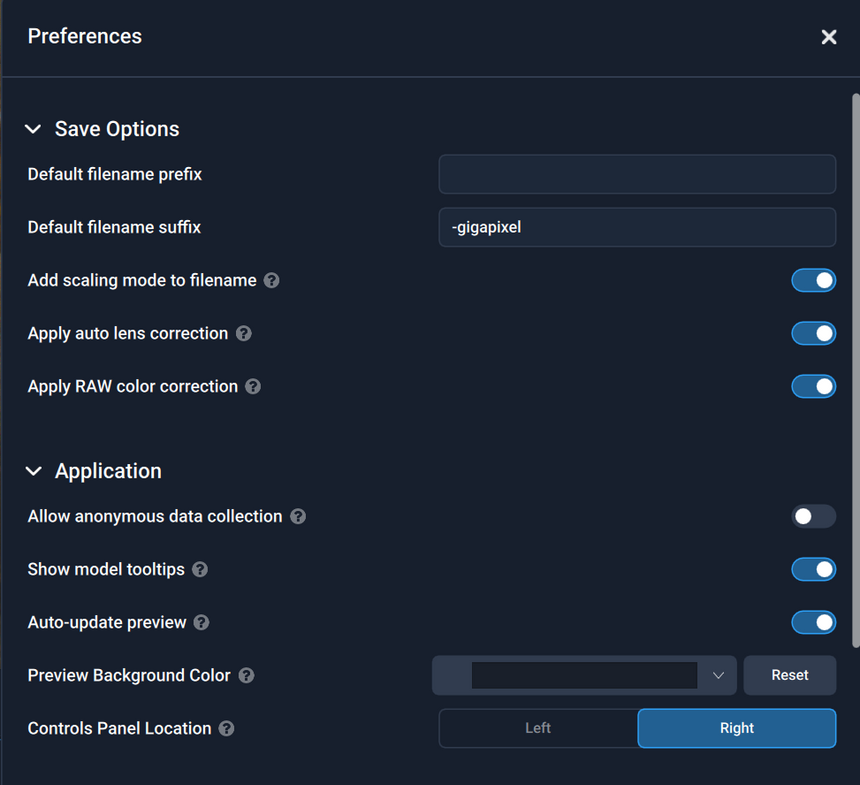
Task: Choose Right controls panel location
Action: pyautogui.click(x=736, y=729)
